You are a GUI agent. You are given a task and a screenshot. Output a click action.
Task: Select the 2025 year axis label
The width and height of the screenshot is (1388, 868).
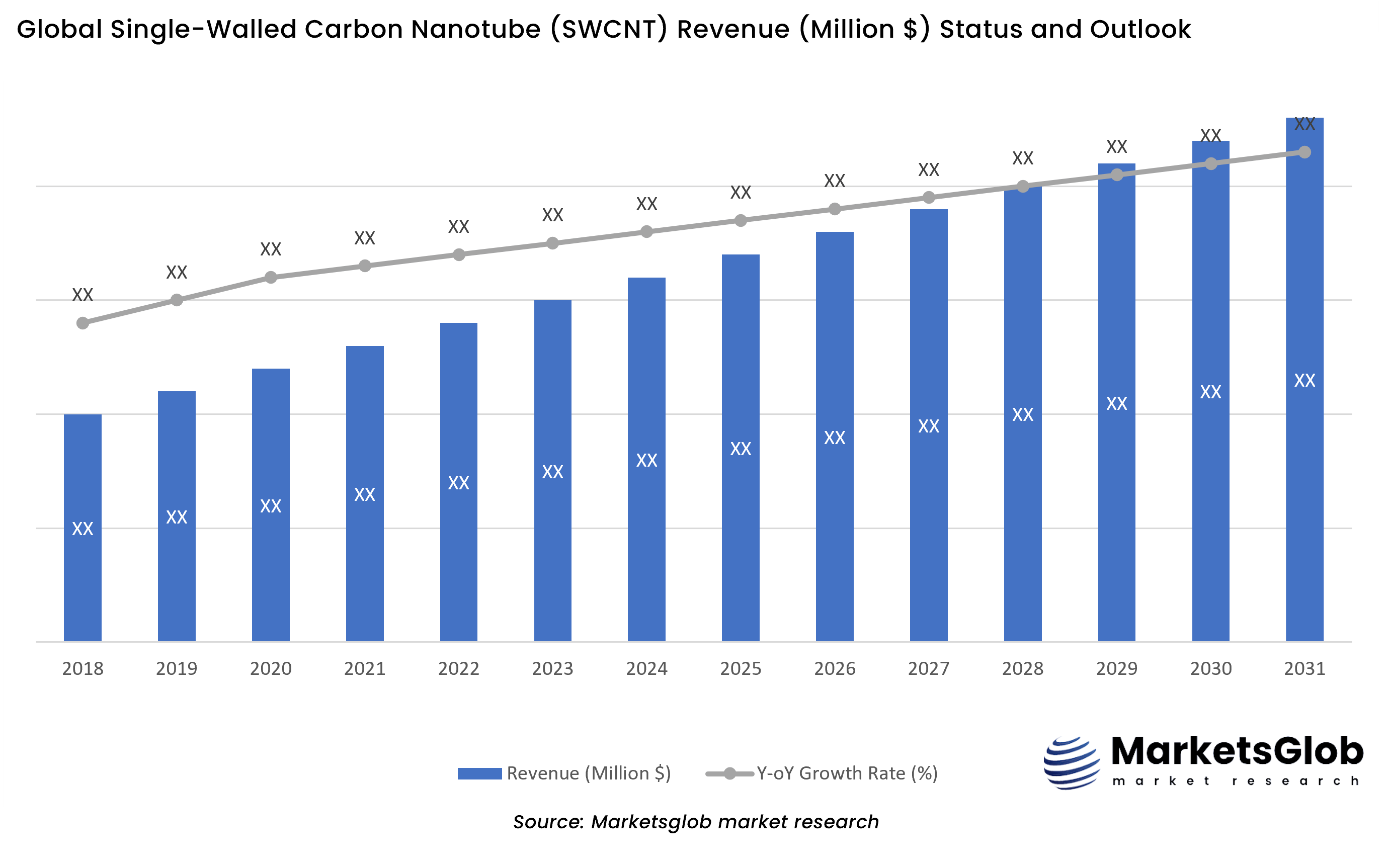coord(741,668)
